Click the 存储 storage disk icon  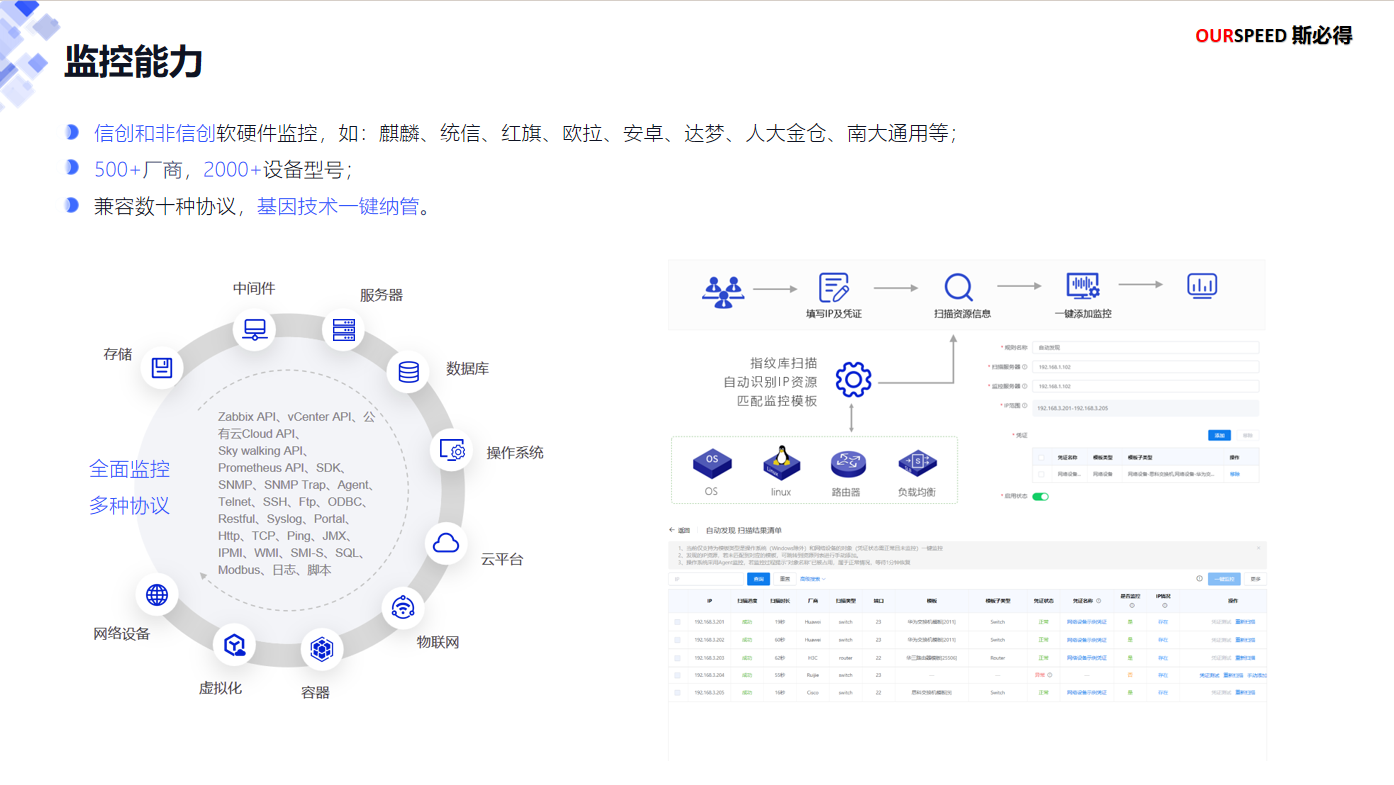point(162,367)
